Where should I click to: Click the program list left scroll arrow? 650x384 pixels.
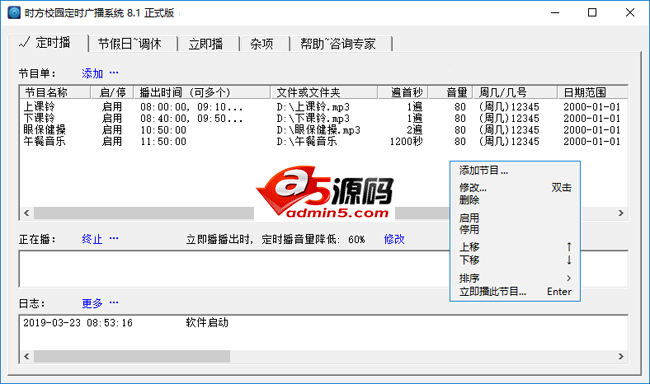[27, 213]
